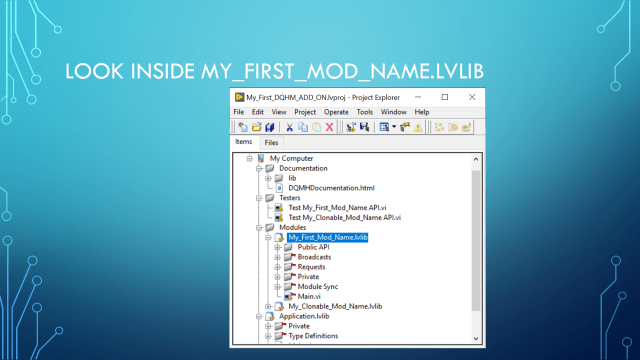Open the View menu
Screen dimensions: 640x360
pos(279,112)
